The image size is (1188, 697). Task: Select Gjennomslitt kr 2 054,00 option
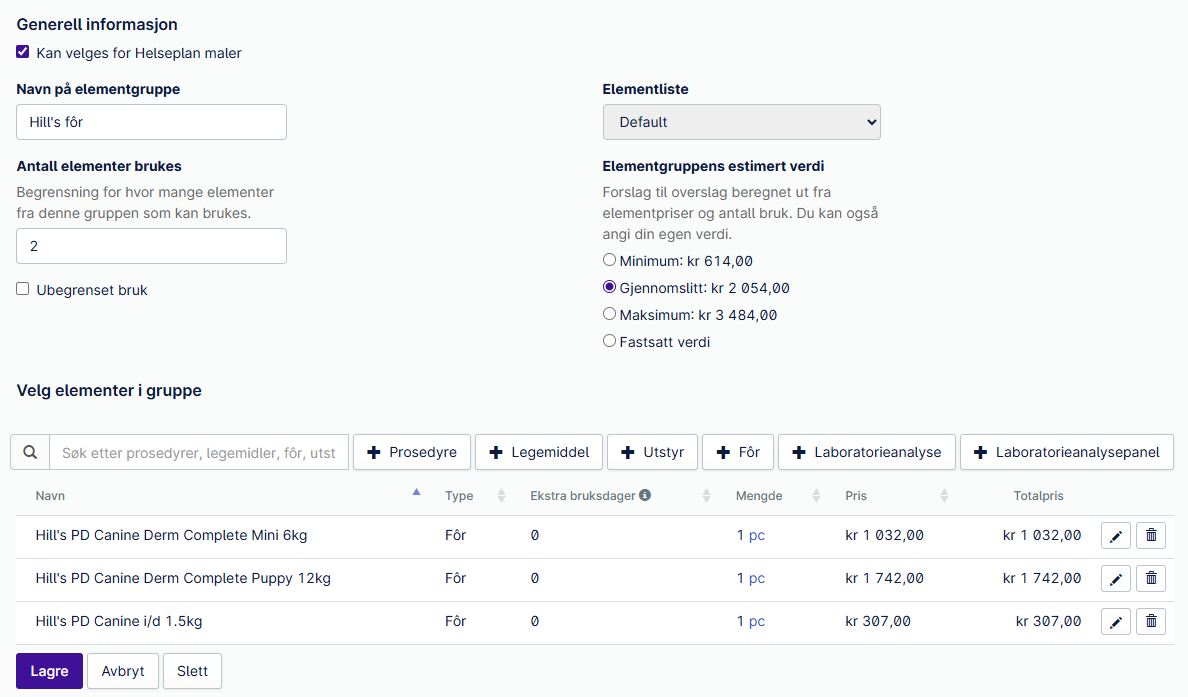(609, 287)
